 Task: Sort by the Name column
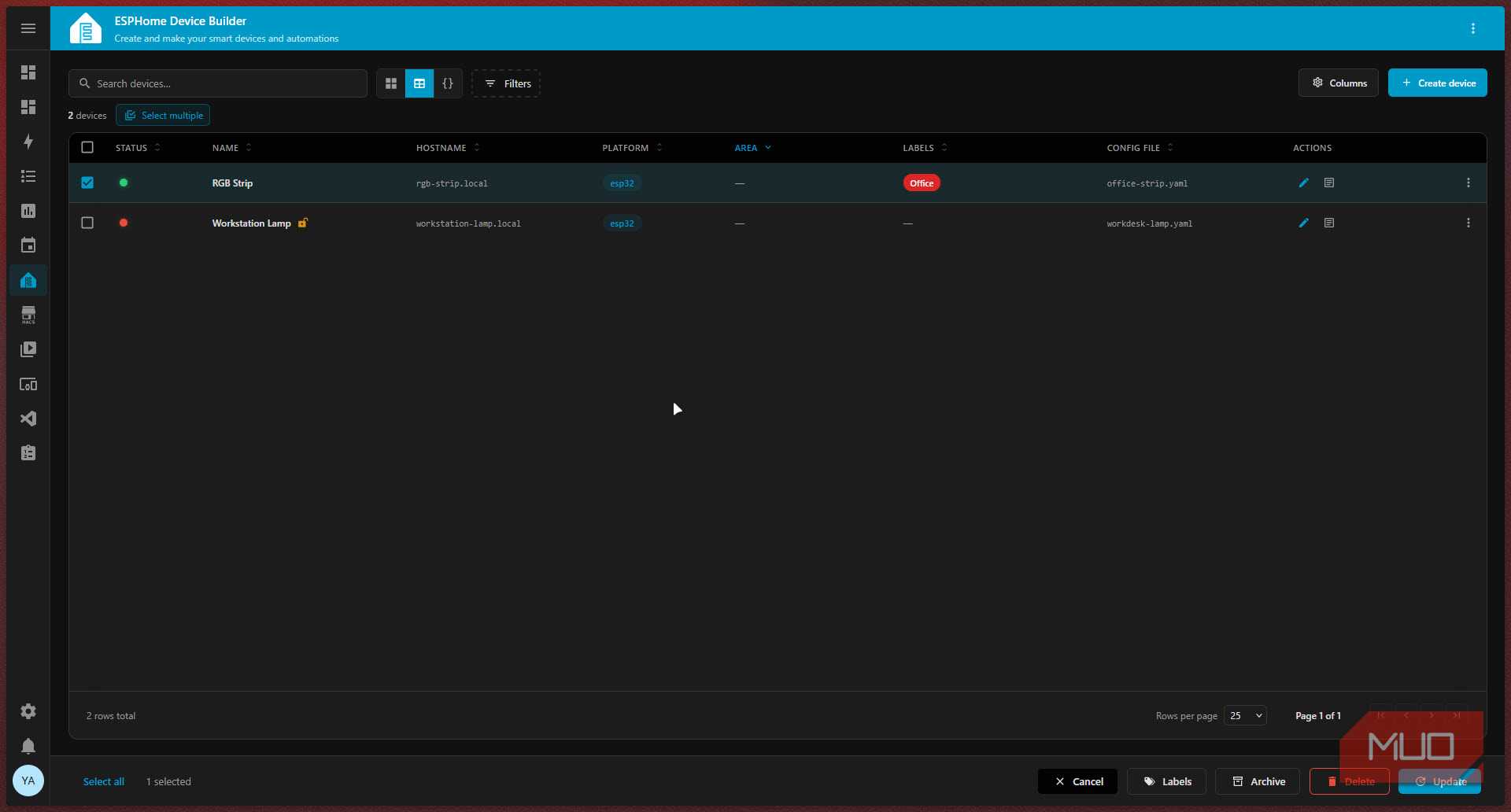pos(231,148)
